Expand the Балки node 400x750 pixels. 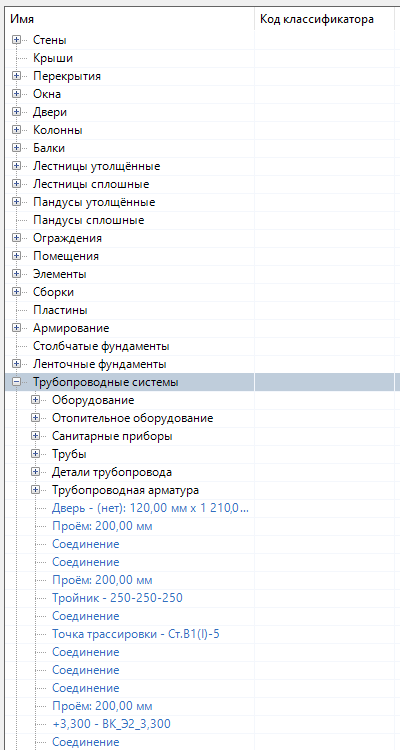[17, 148]
